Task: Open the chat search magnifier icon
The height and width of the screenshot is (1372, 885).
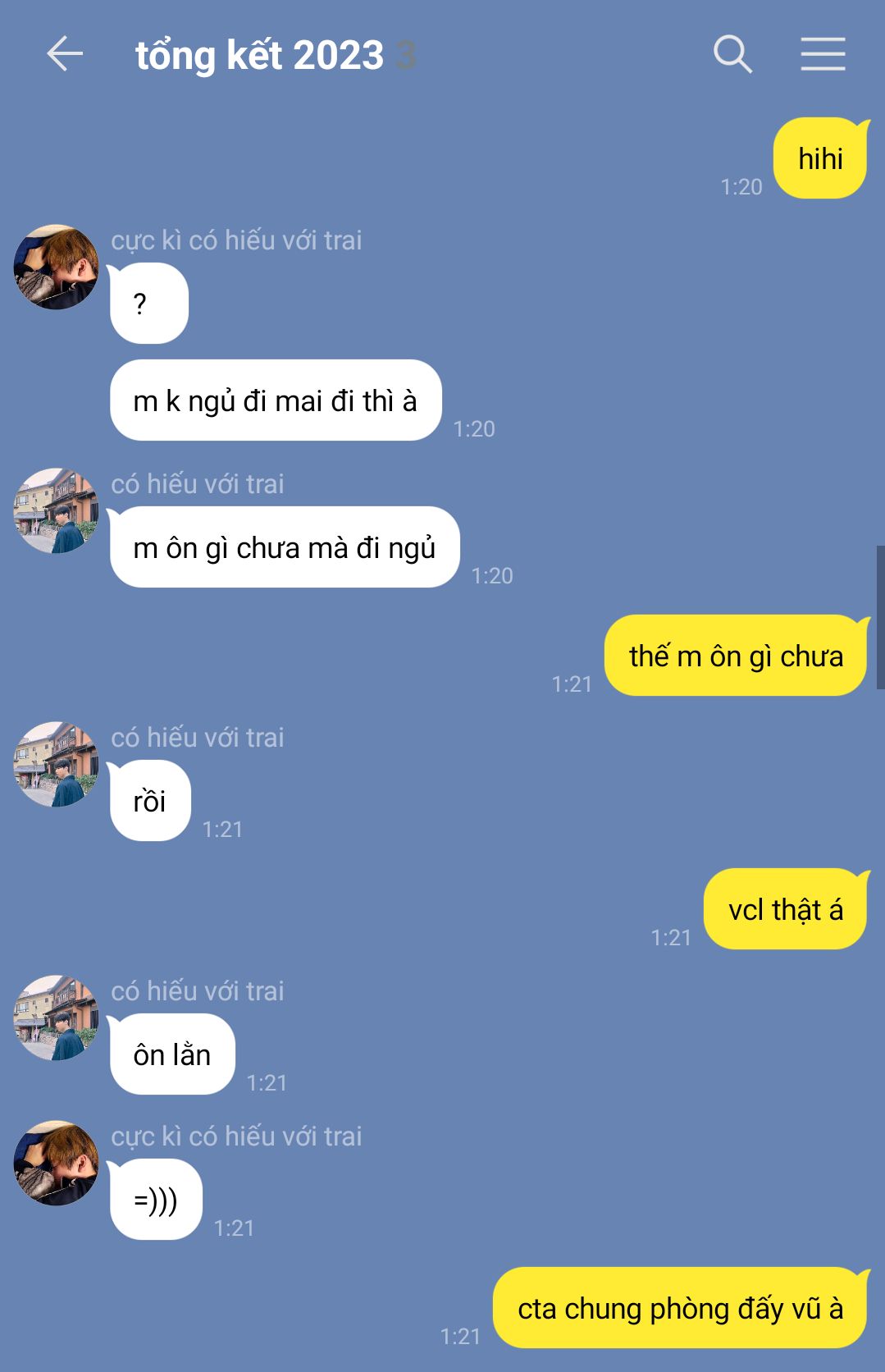Action: coord(732,55)
